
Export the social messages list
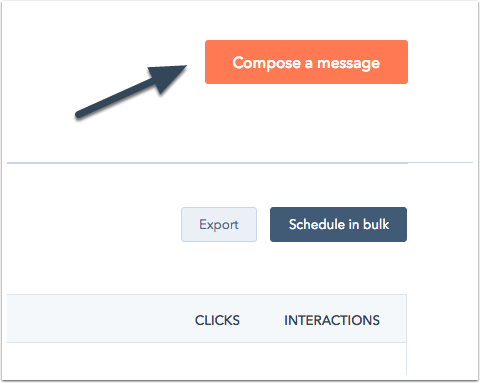(219, 224)
